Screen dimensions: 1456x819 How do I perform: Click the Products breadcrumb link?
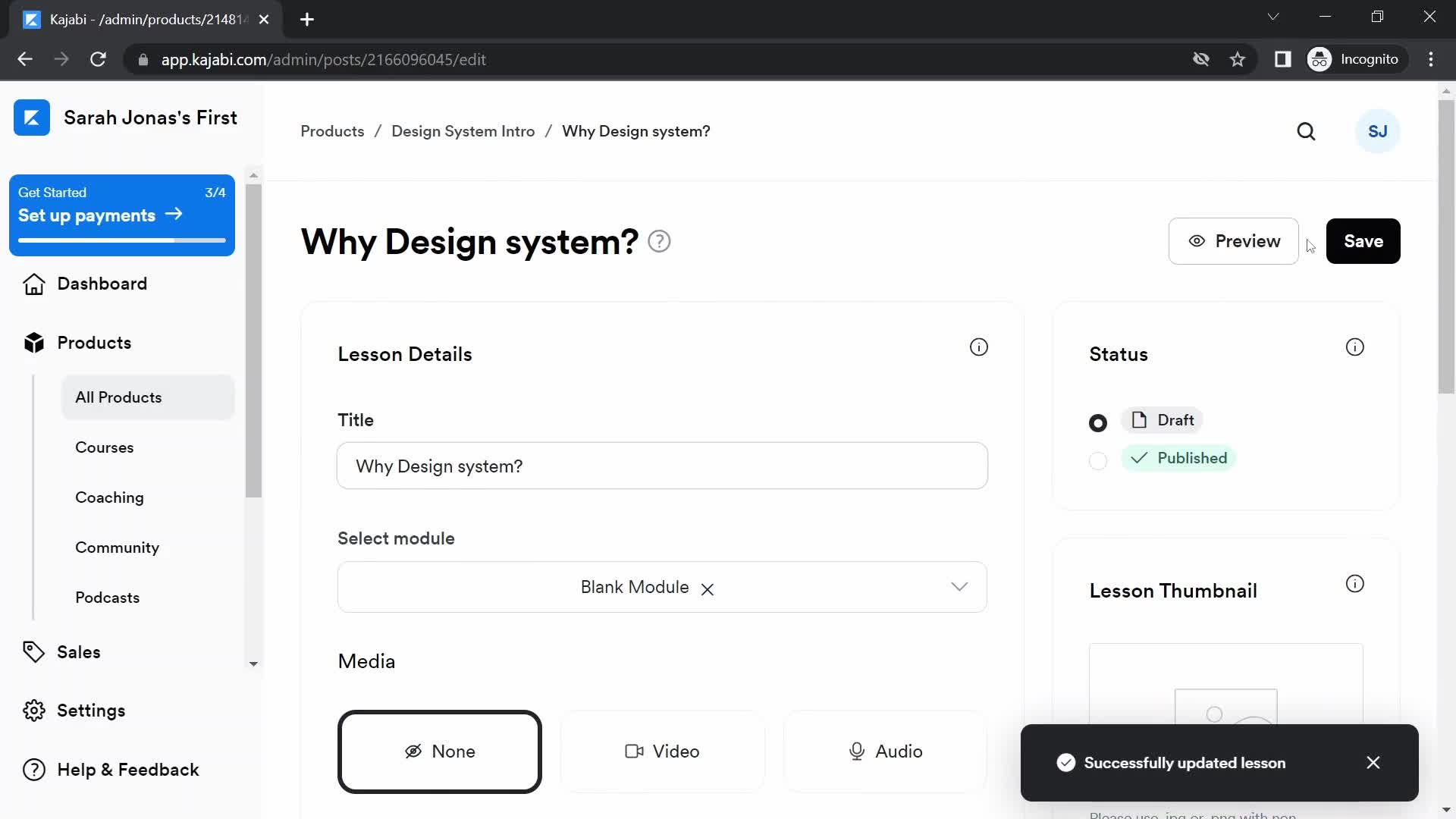tap(332, 131)
